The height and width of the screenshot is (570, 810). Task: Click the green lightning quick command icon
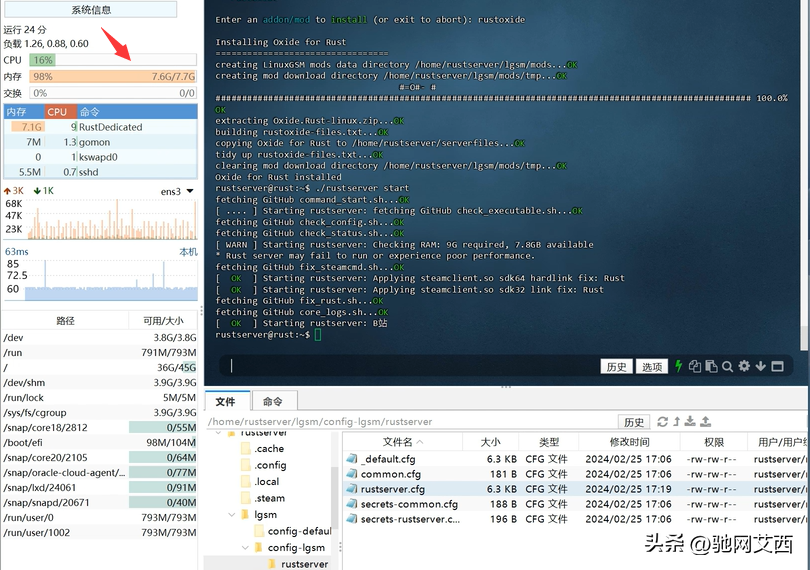point(679,366)
